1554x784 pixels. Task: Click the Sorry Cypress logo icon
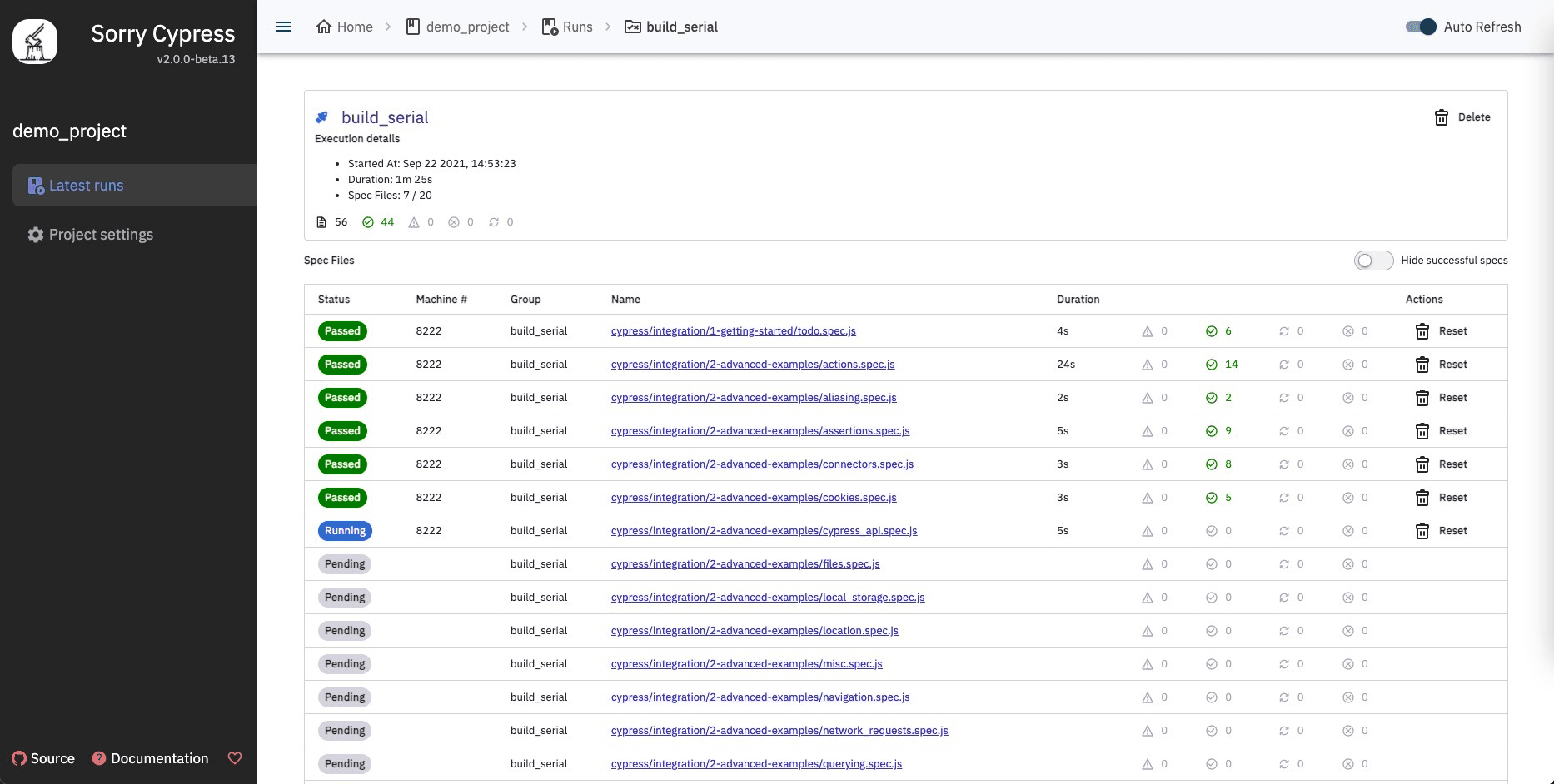[x=35, y=42]
